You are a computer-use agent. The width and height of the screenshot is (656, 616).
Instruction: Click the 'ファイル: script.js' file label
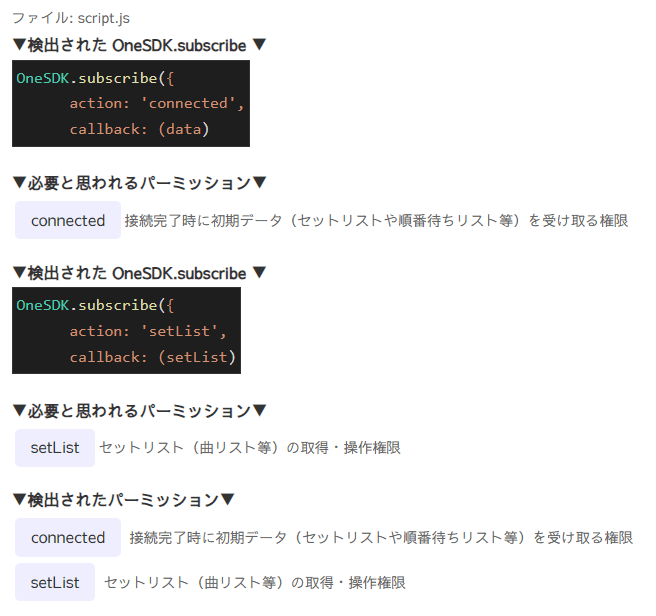pyautogui.click(x=71, y=18)
